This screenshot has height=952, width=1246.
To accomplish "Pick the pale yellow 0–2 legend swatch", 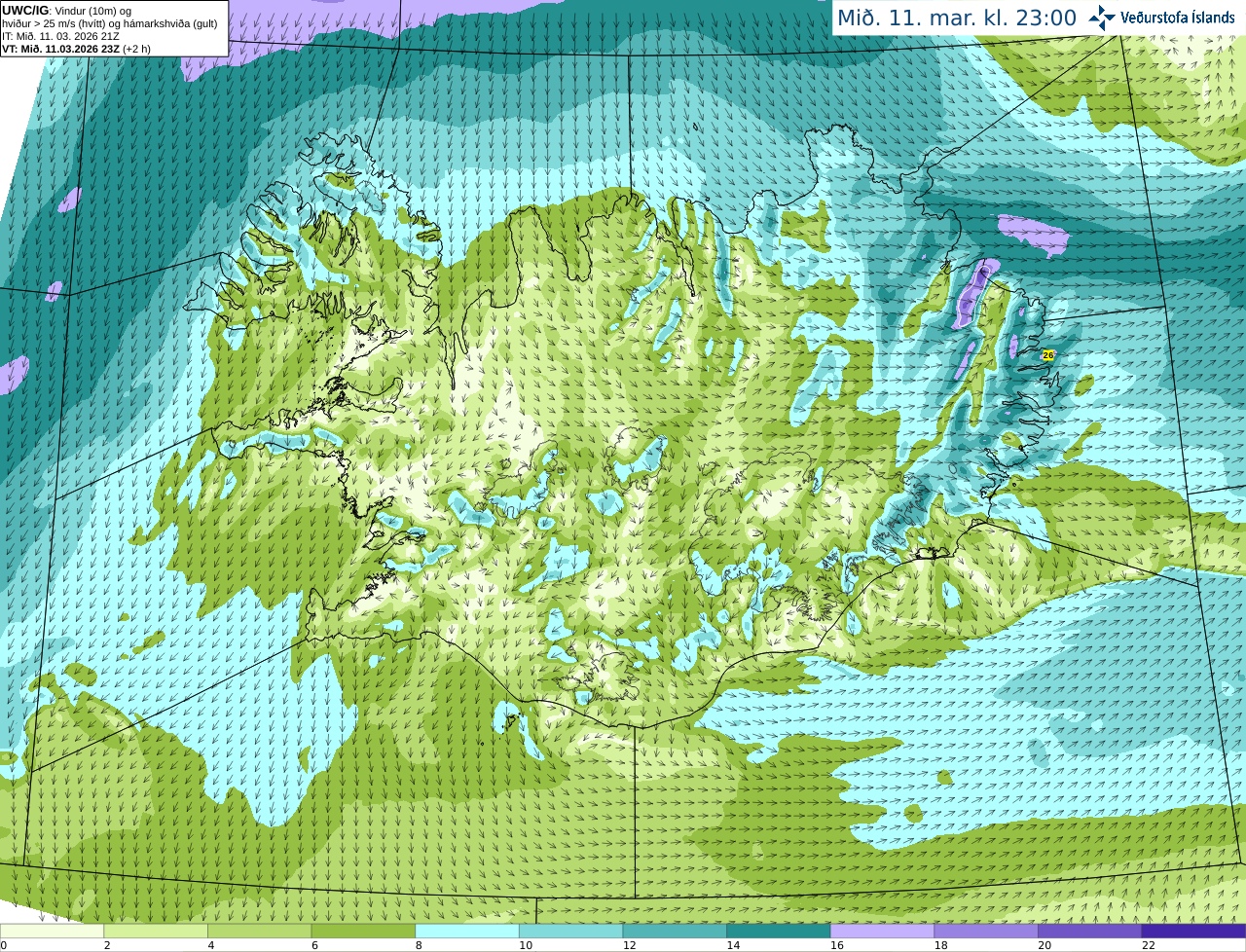I will tap(52, 931).
